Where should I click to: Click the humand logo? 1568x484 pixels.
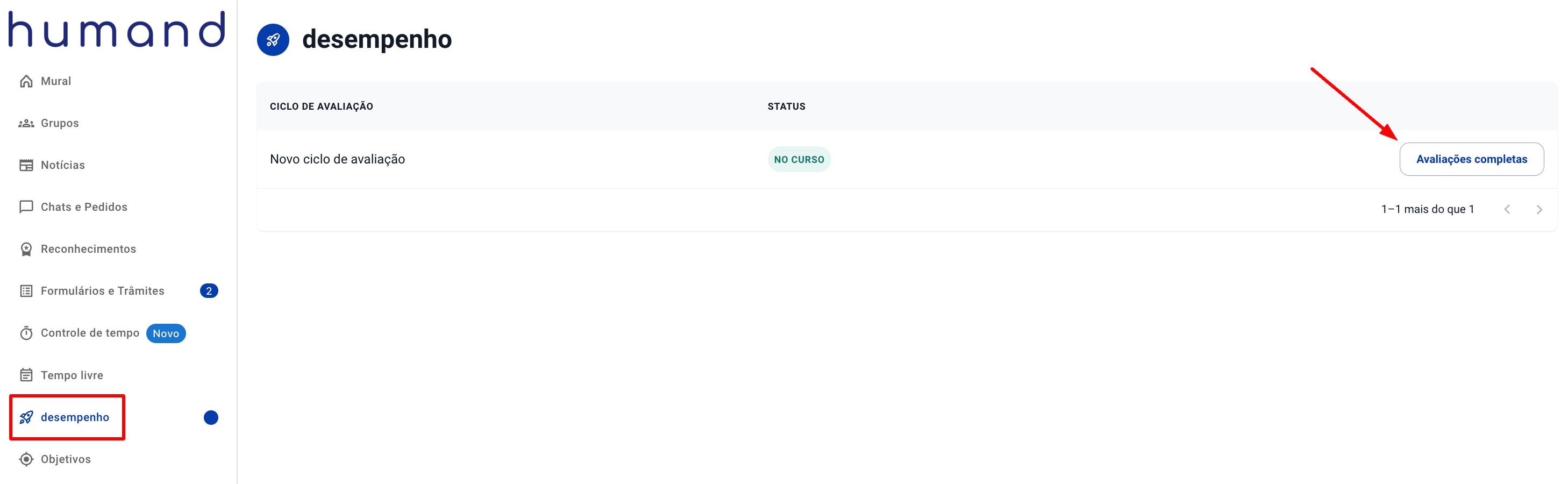116,29
